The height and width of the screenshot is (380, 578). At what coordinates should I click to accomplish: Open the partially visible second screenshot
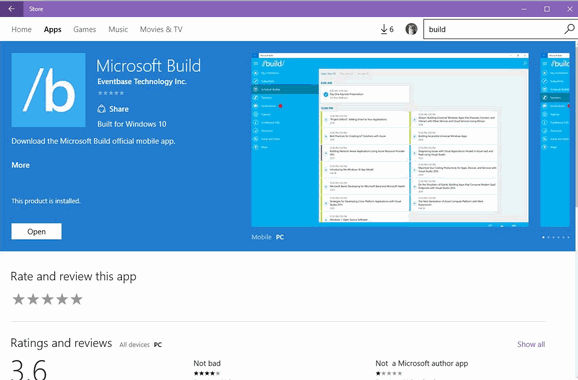coord(555,140)
